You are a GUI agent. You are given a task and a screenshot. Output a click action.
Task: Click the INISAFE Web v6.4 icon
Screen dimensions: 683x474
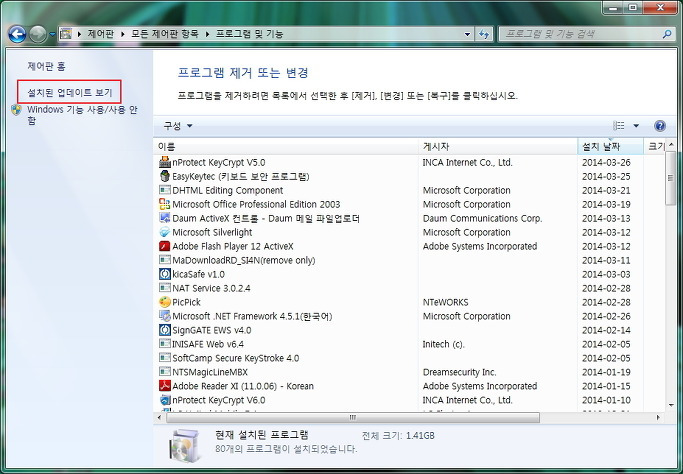coord(165,344)
